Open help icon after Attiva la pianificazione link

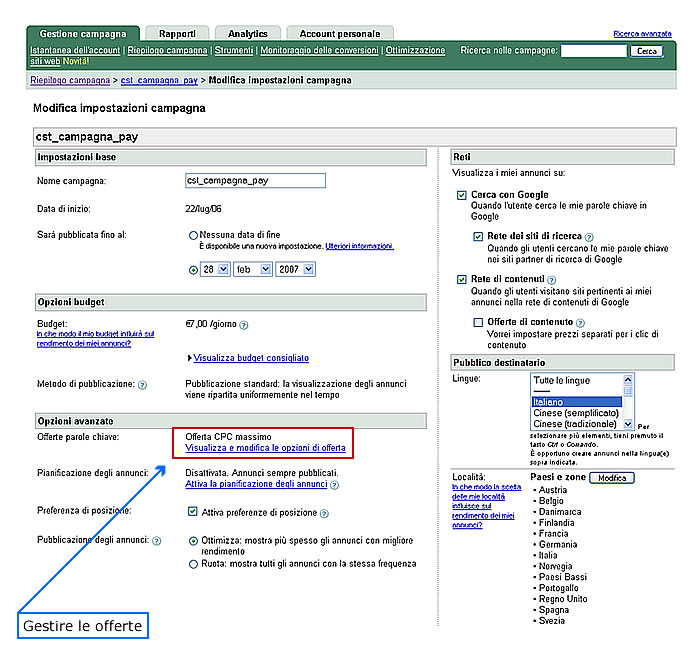[x=334, y=485]
